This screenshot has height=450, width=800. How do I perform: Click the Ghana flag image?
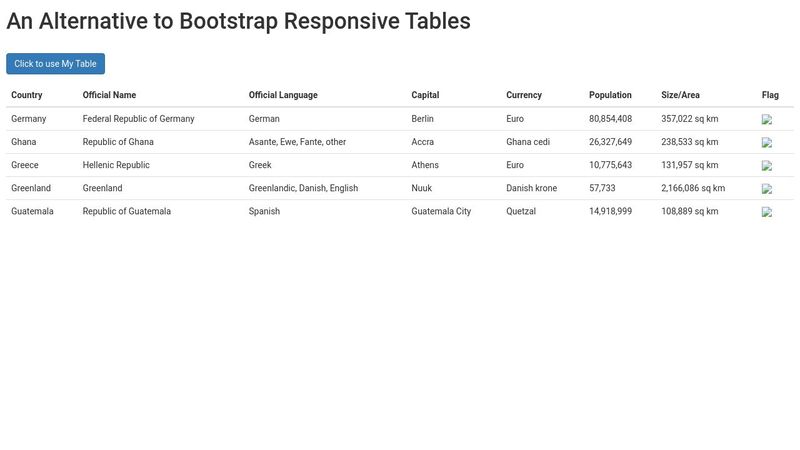(766, 142)
